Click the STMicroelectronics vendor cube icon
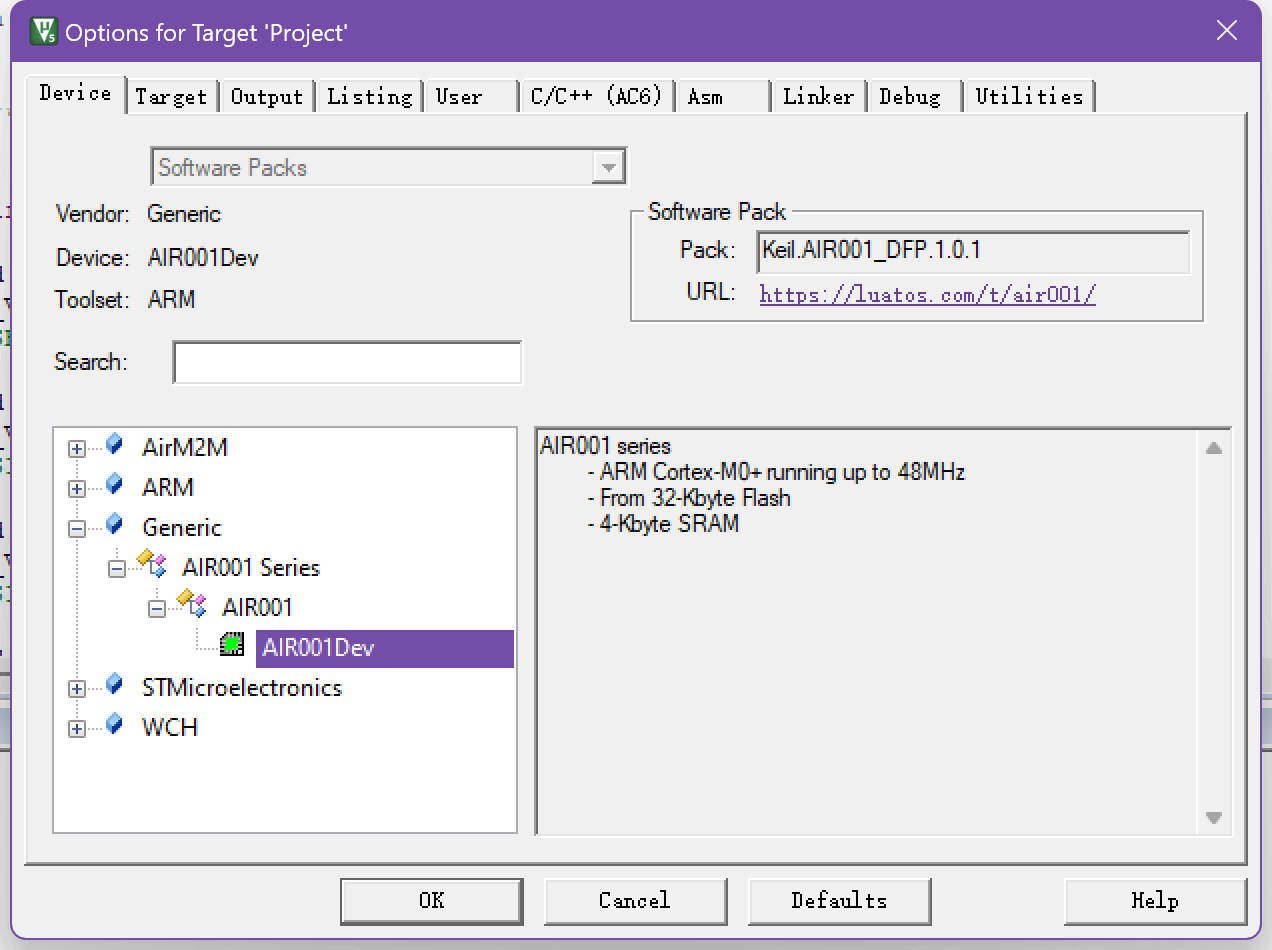1272x950 pixels. pos(115,685)
